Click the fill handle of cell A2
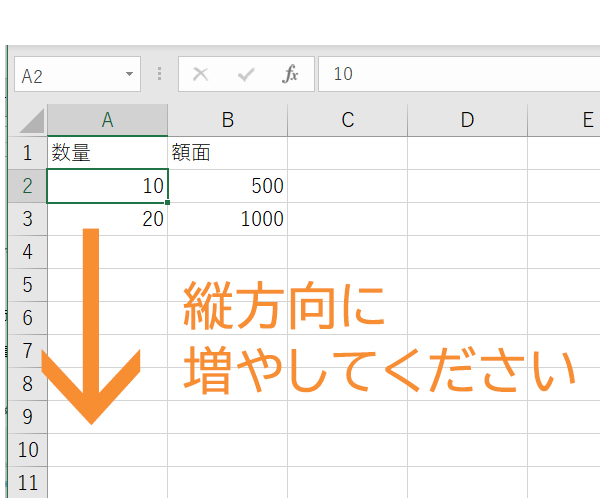This screenshot has height=498, width=600. [x=168, y=202]
